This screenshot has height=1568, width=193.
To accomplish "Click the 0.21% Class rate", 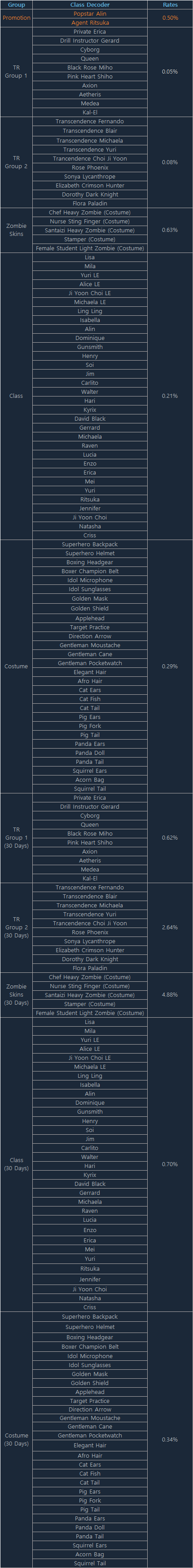I will tap(170, 396).
